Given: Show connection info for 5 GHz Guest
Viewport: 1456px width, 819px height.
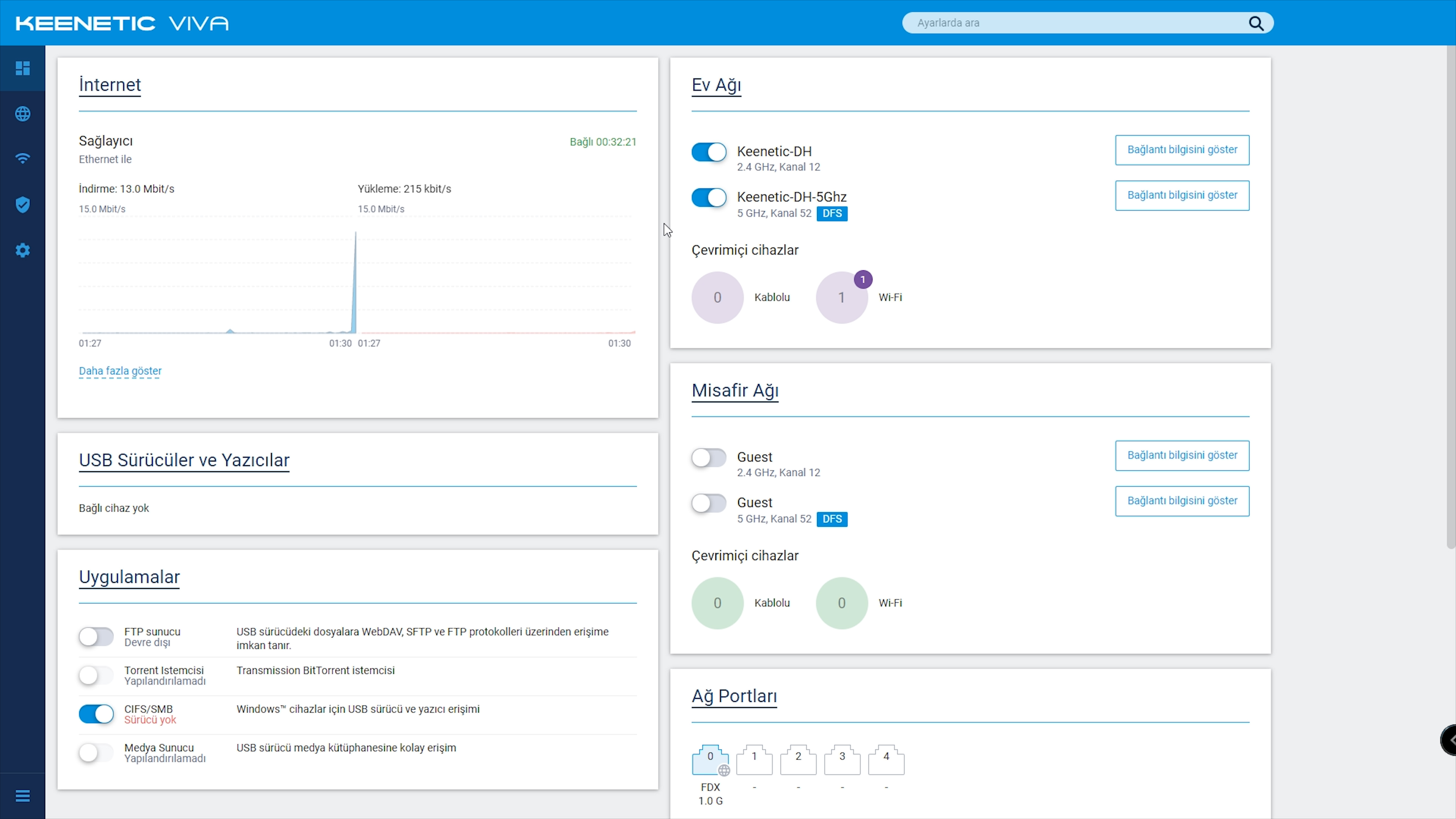Looking at the screenshot, I should click(1182, 501).
